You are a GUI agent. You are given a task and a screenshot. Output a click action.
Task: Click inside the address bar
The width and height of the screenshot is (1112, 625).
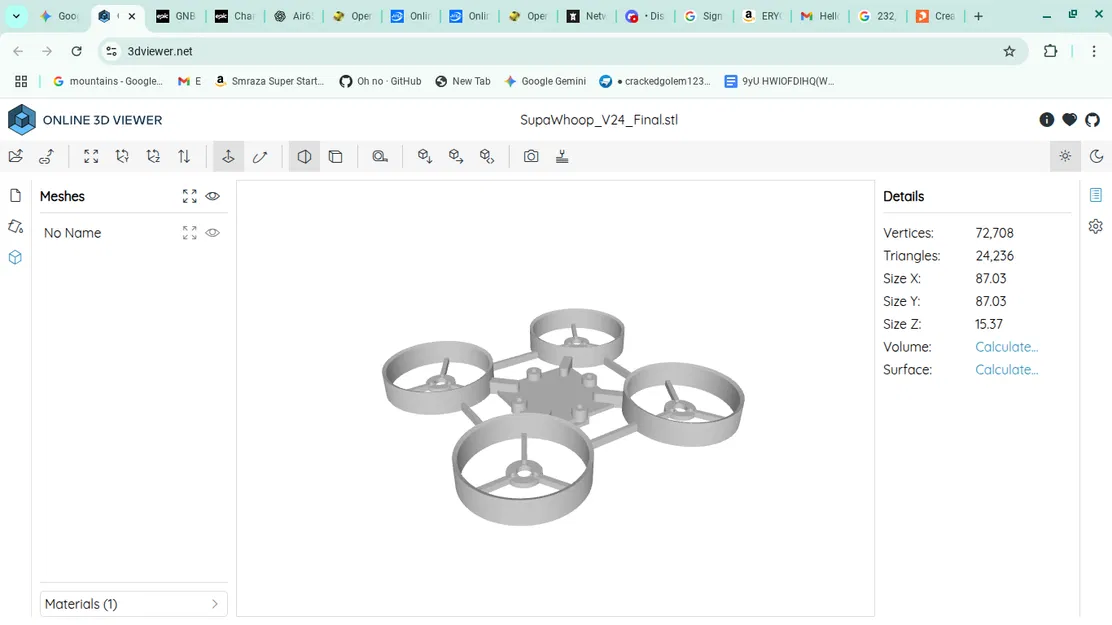pyautogui.click(x=400, y=51)
